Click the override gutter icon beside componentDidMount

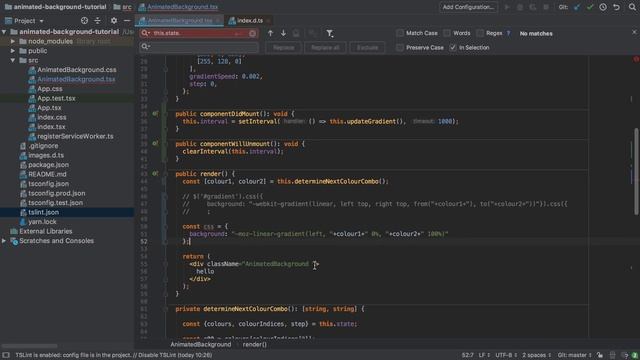pyautogui.click(x=155, y=114)
